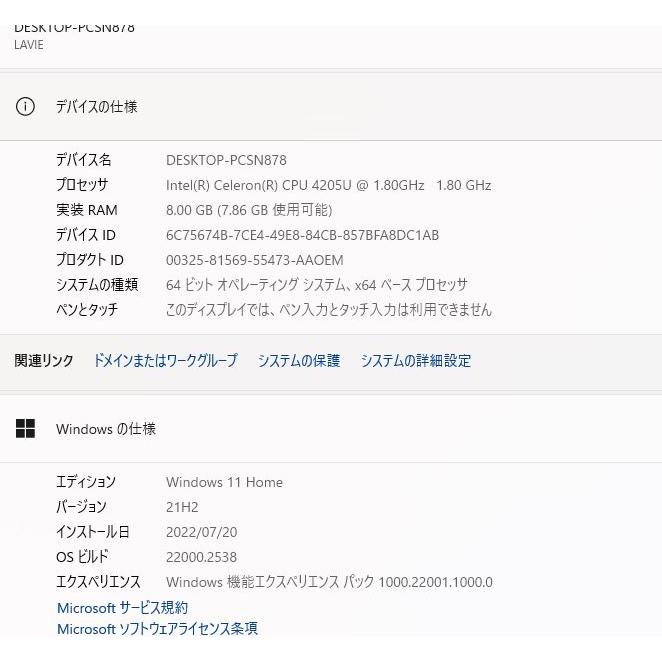
Task: Open the ドメインまたはワークグループ link
Action: [165, 361]
